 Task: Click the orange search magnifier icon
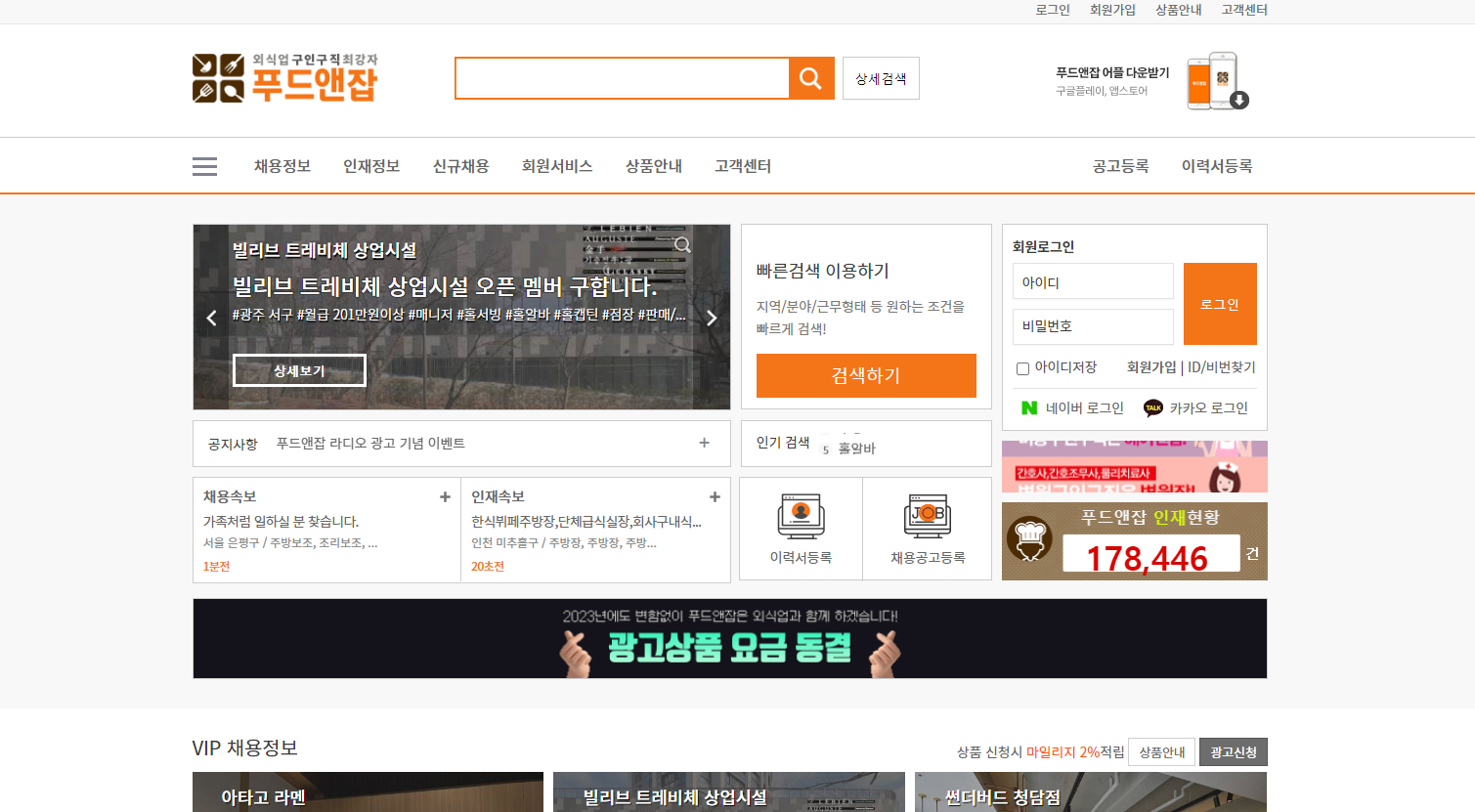811,78
